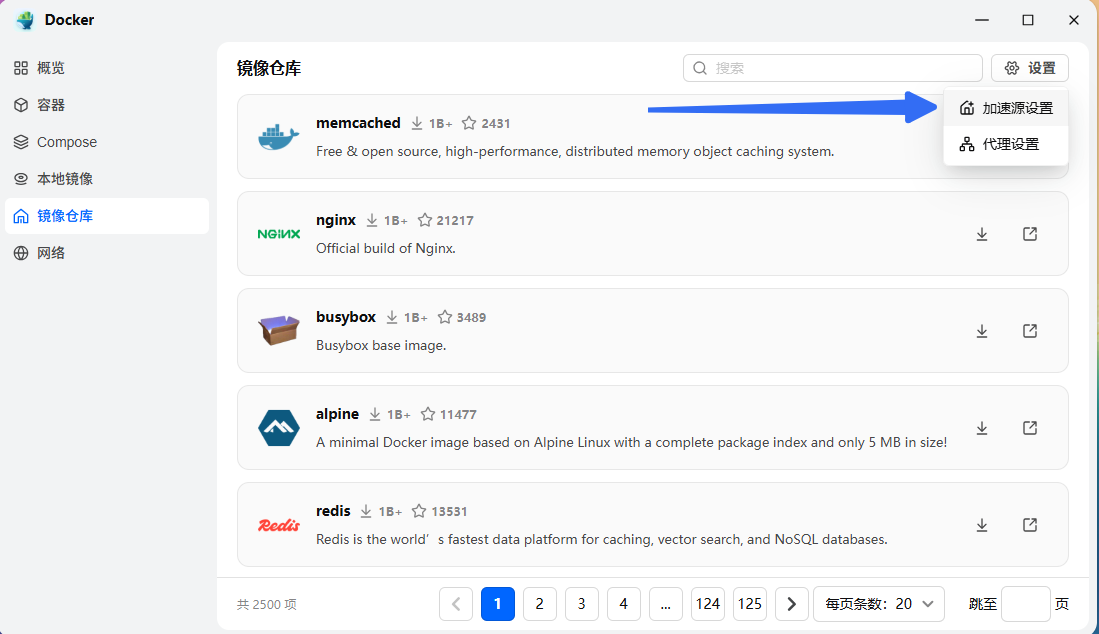Click busybox star icon
This screenshot has width=1099, height=634.
click(x=444, y=317)
